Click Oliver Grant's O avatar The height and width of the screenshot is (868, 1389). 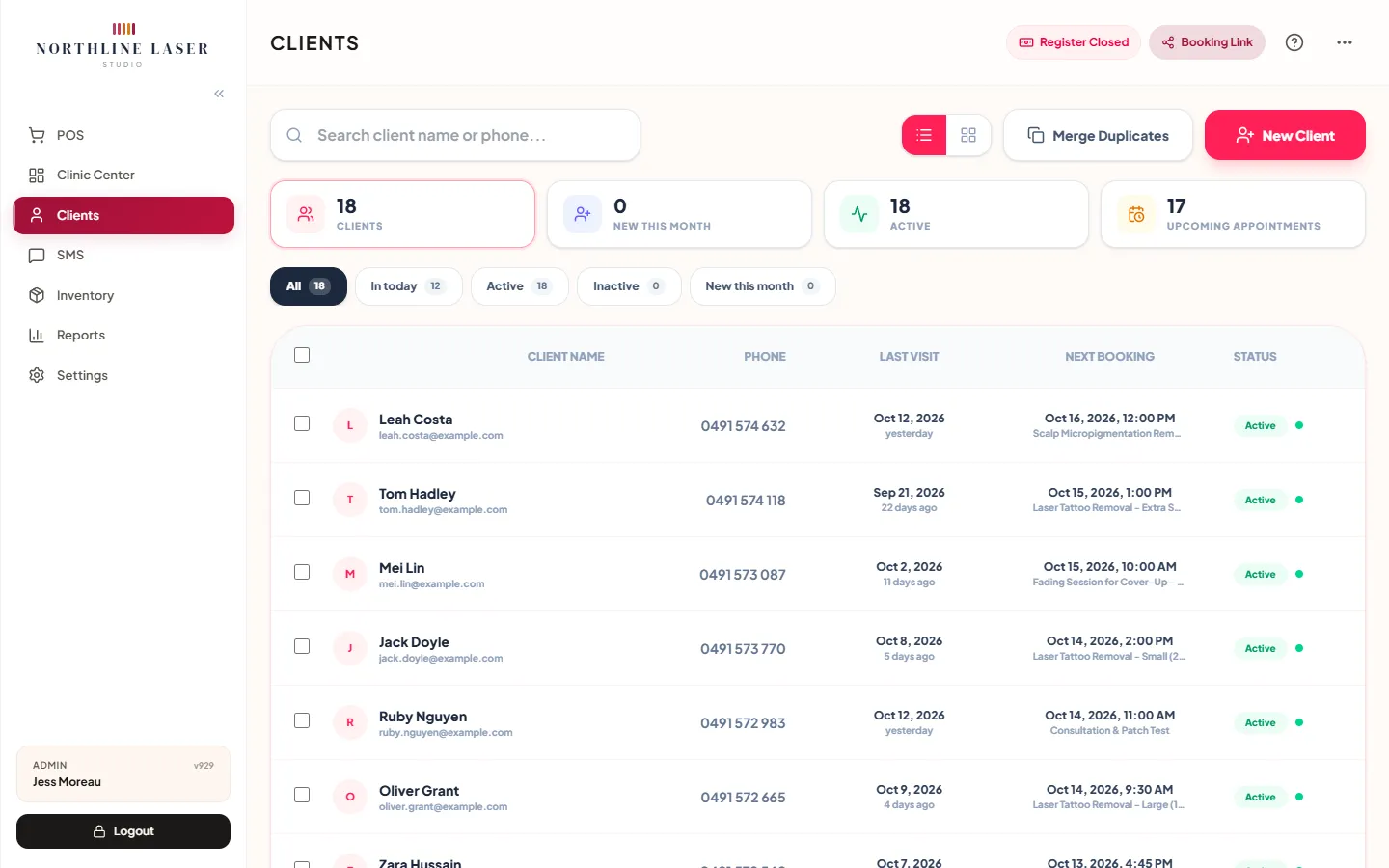350,797
